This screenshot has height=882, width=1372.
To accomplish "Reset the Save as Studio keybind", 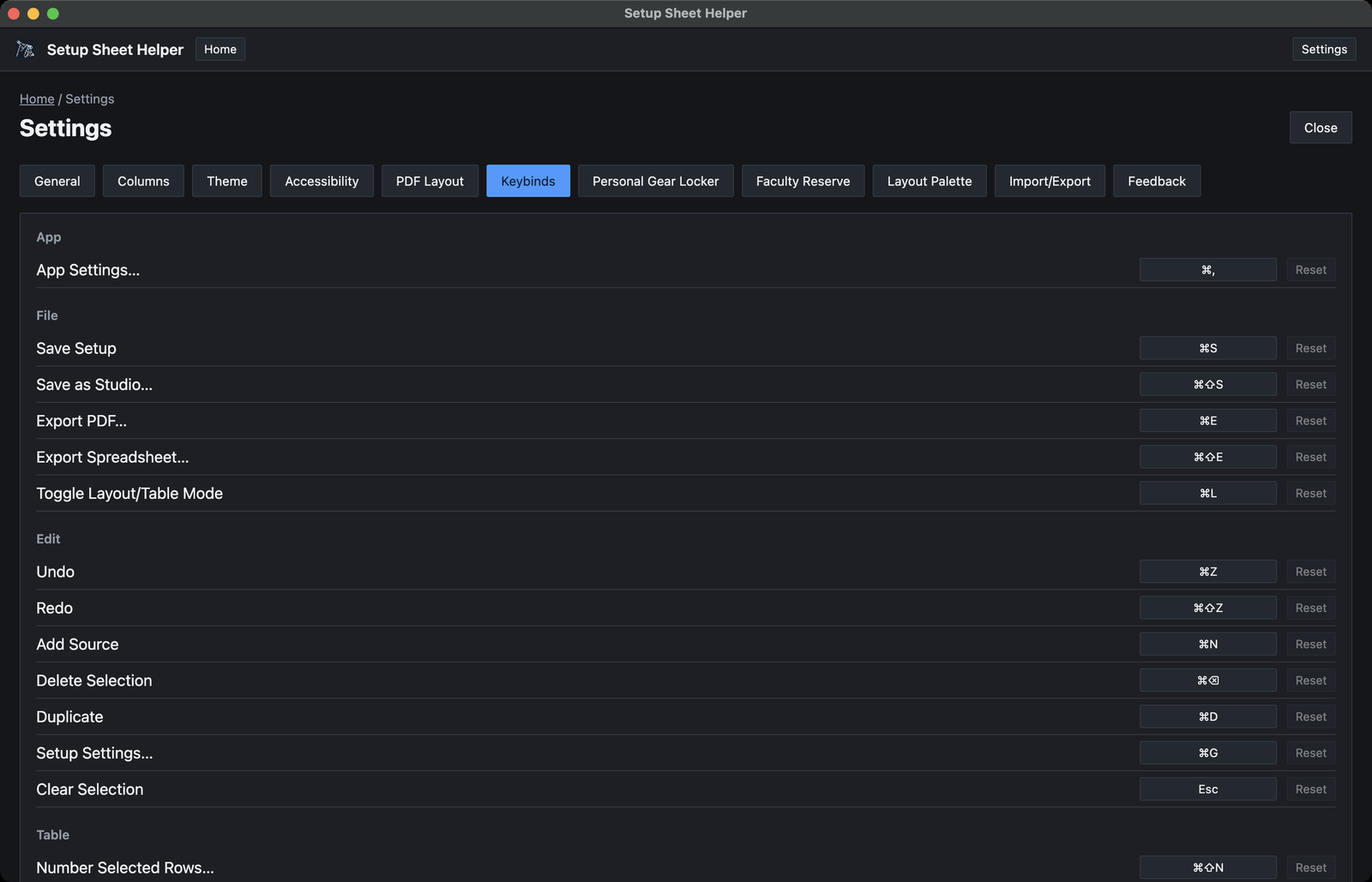I will pos(1311,385).
